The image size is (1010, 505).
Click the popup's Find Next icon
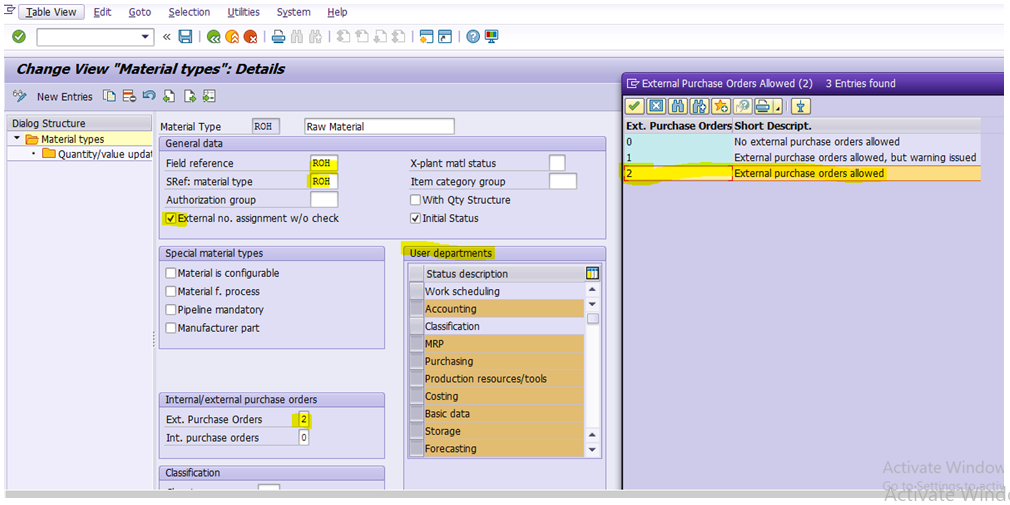(699, 106)
